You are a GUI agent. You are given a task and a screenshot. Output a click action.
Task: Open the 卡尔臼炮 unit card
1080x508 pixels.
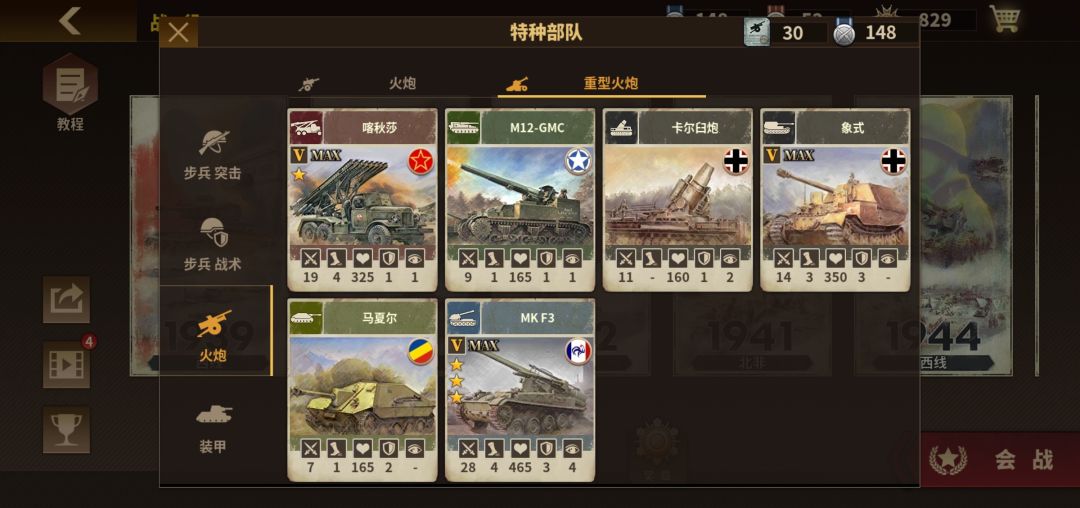tap(678, 200)
